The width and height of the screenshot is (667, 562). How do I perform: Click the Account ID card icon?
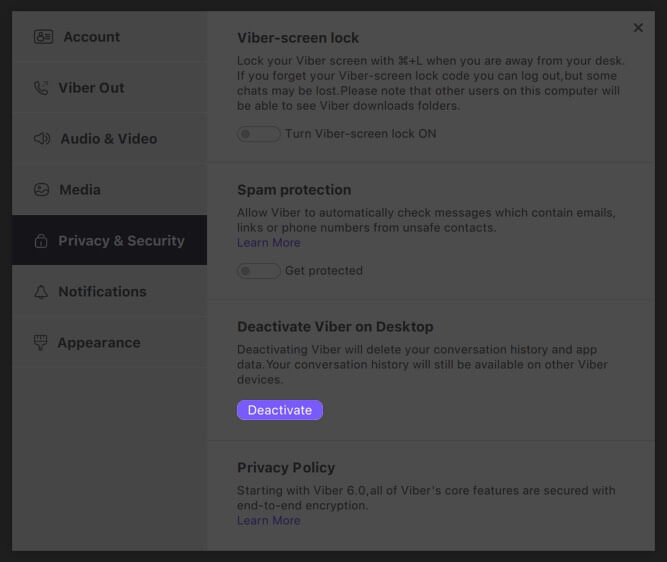click(x=43, y=37)
